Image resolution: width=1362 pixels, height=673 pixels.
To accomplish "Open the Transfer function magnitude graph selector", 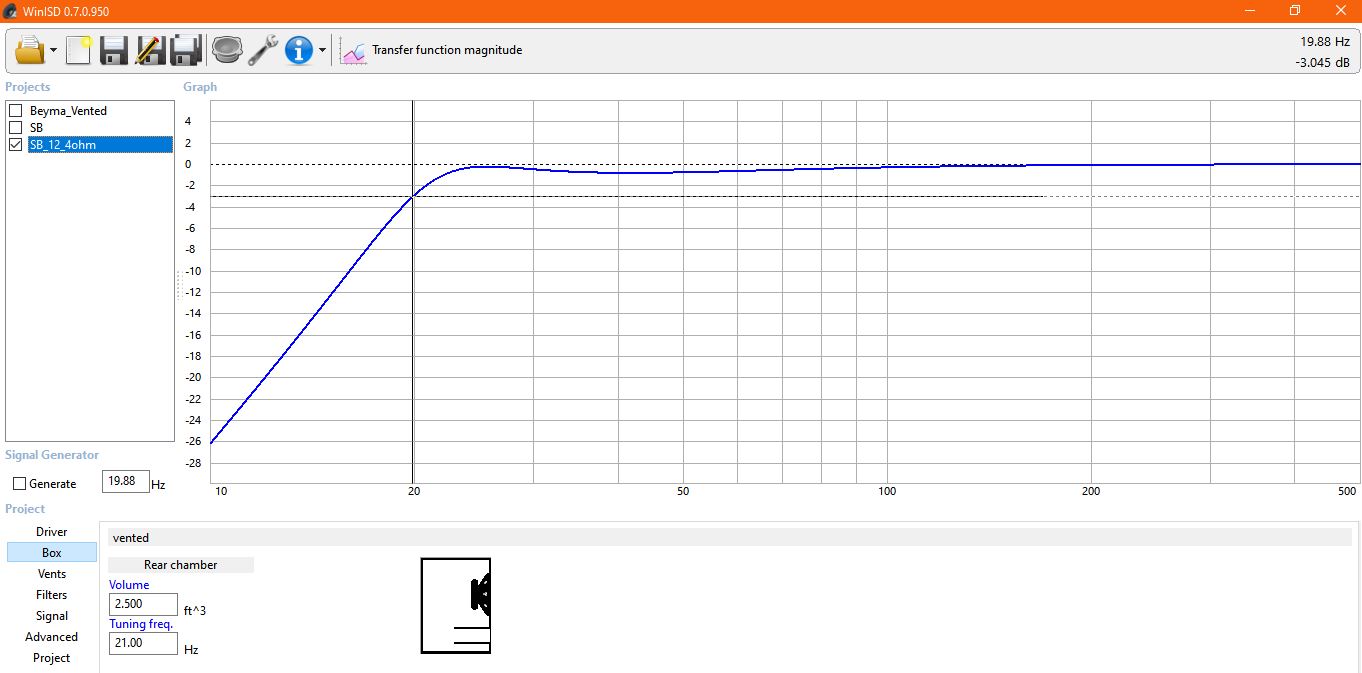I will 447,50.
